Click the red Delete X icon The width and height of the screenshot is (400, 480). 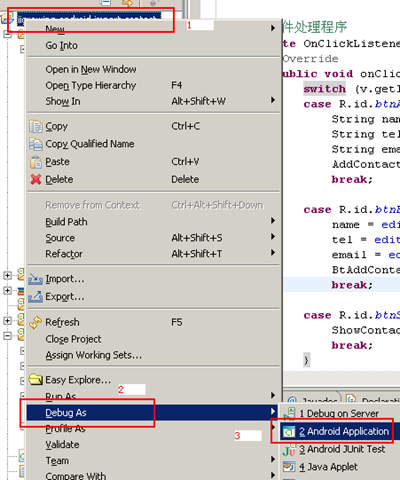(x=36, y=179)
